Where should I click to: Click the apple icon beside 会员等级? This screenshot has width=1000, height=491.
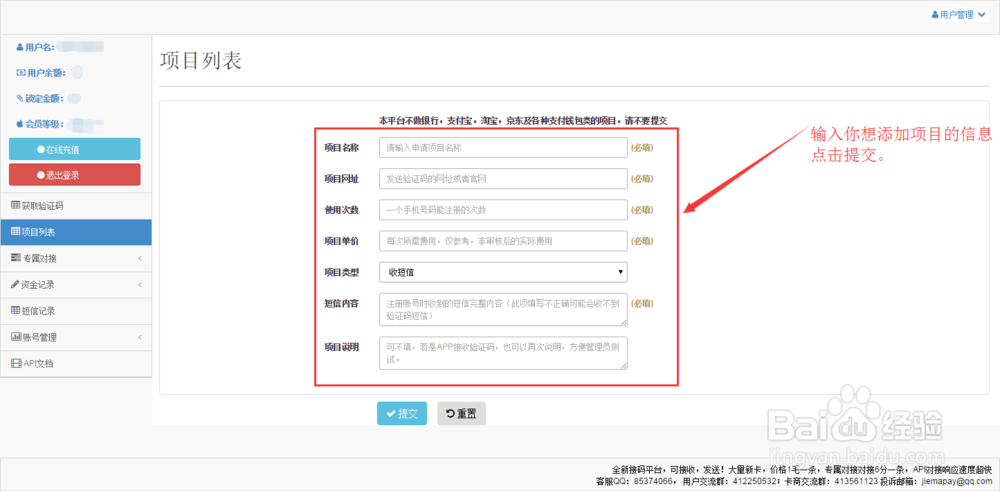(x=20, y=124)
